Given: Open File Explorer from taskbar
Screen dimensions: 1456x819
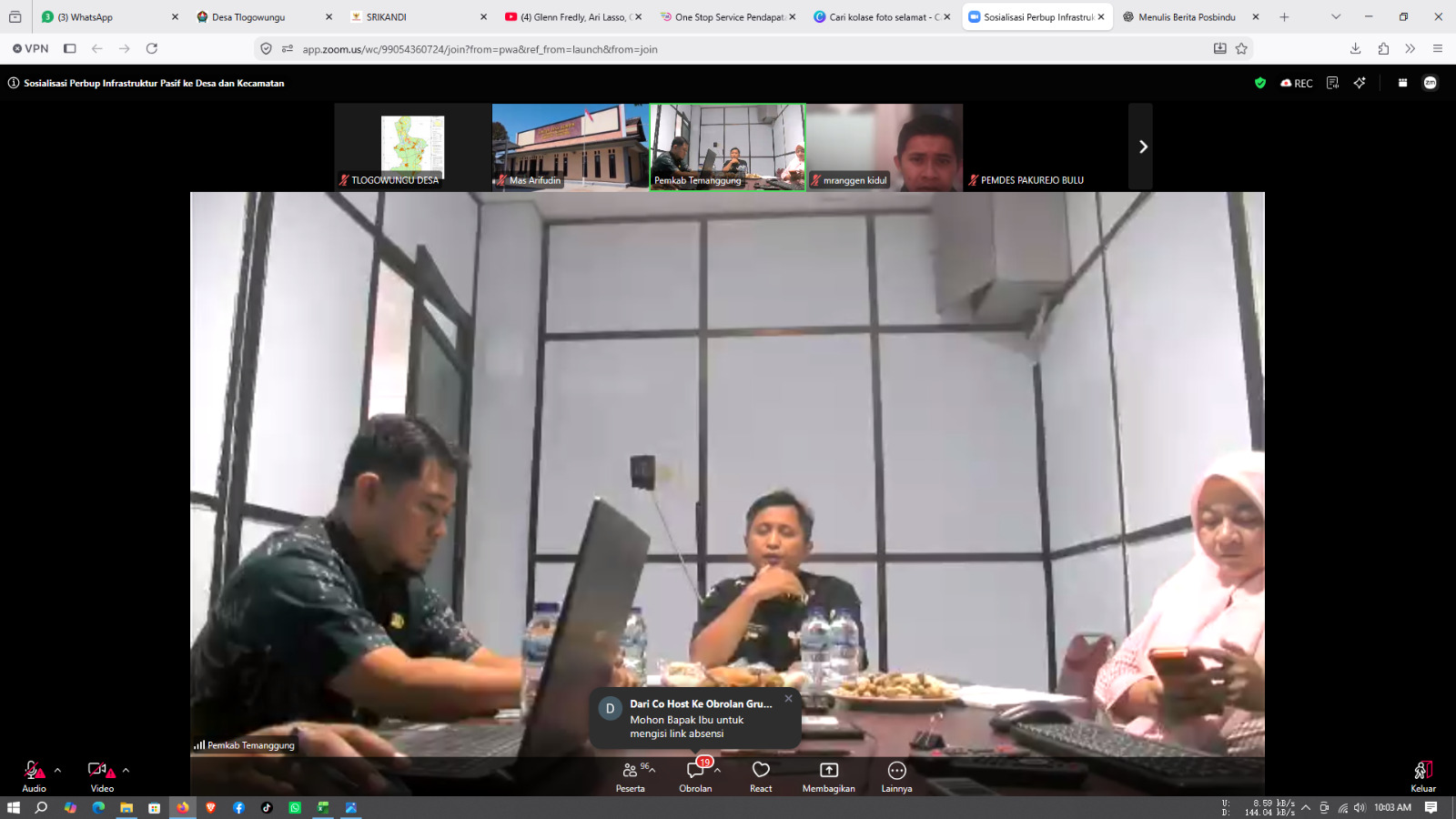Looking at the screenshot, I should (x=126, y=807).
